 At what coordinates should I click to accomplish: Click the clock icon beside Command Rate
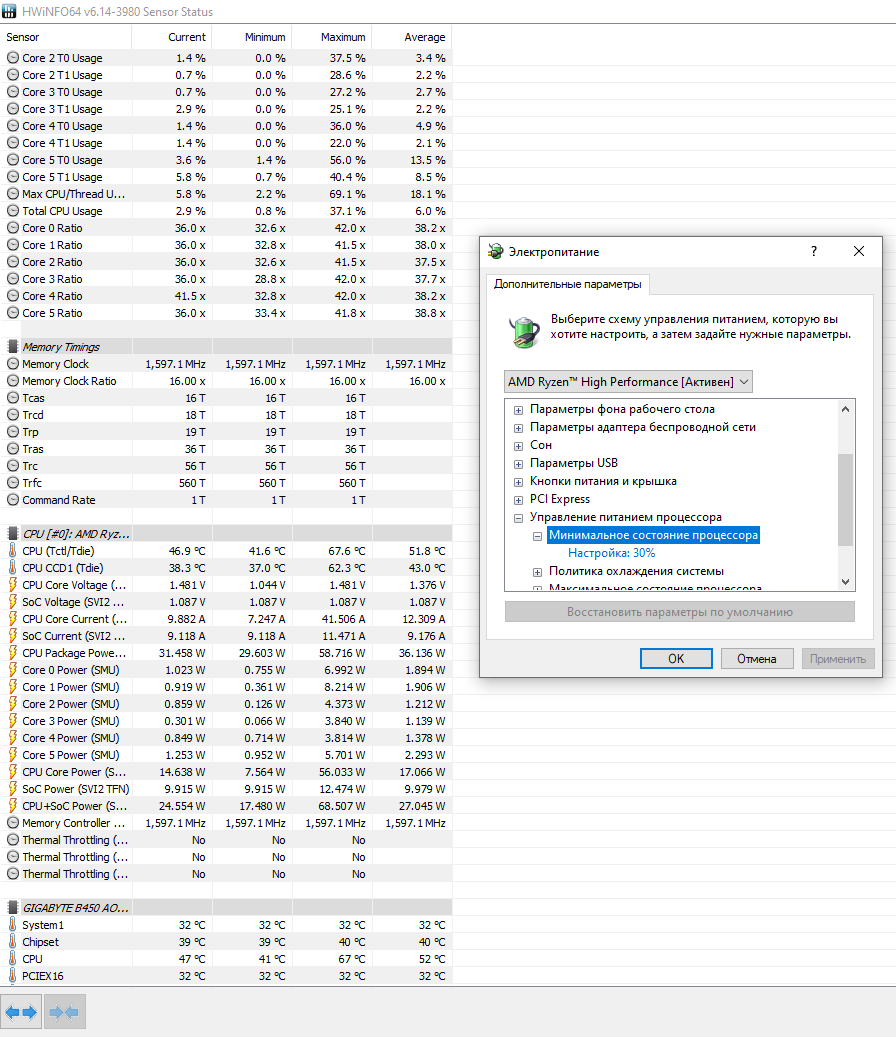point(13,500)
